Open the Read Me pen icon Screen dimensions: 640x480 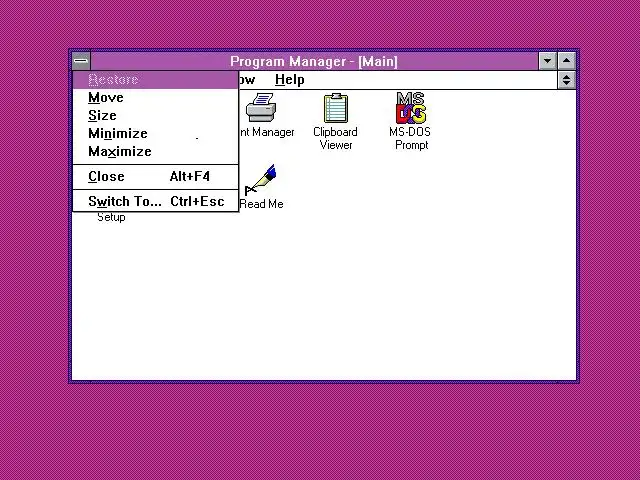tap(261, 180)
